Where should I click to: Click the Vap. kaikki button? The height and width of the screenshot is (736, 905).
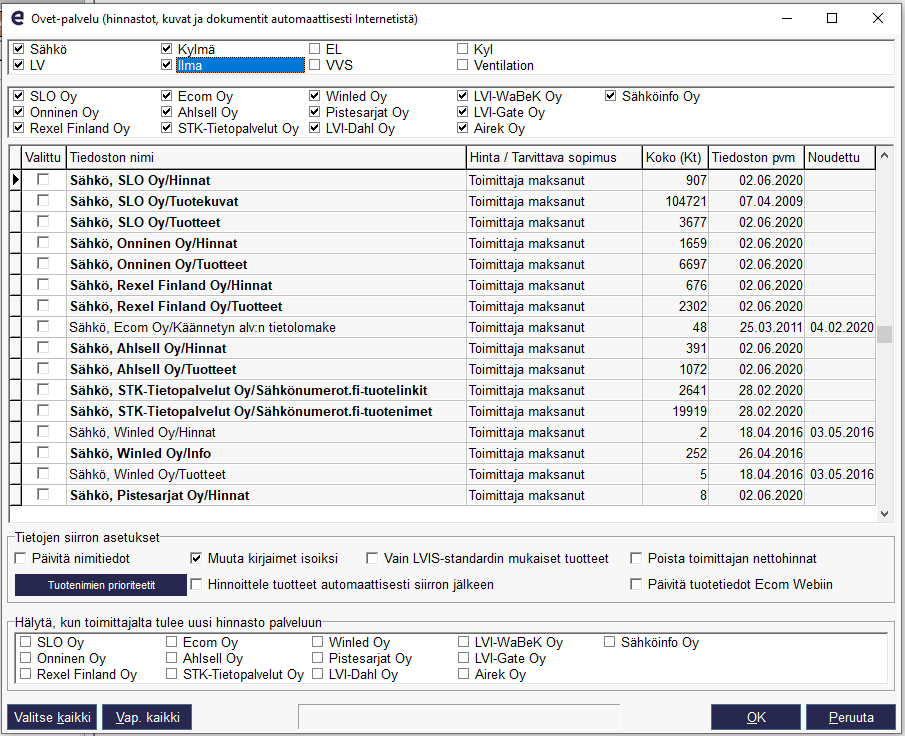tap(147, 717)
